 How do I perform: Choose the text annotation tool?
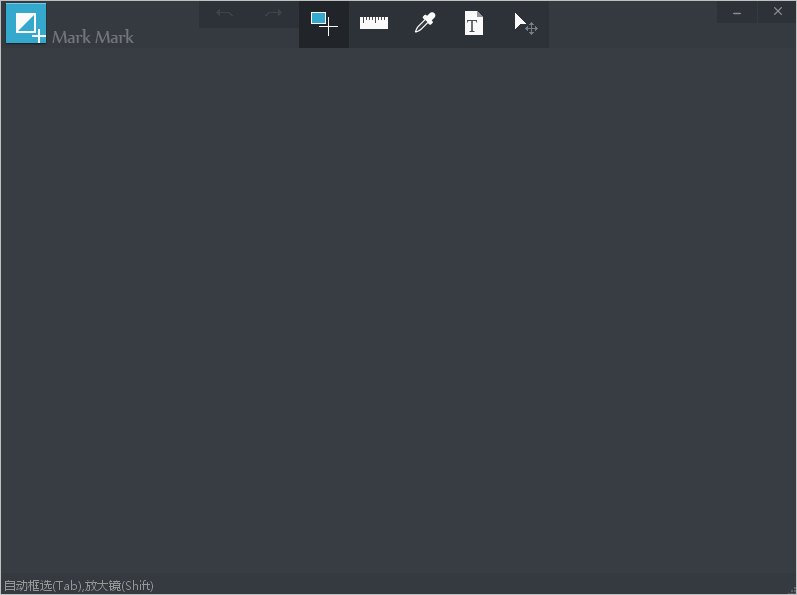click(x=474, y=24)
